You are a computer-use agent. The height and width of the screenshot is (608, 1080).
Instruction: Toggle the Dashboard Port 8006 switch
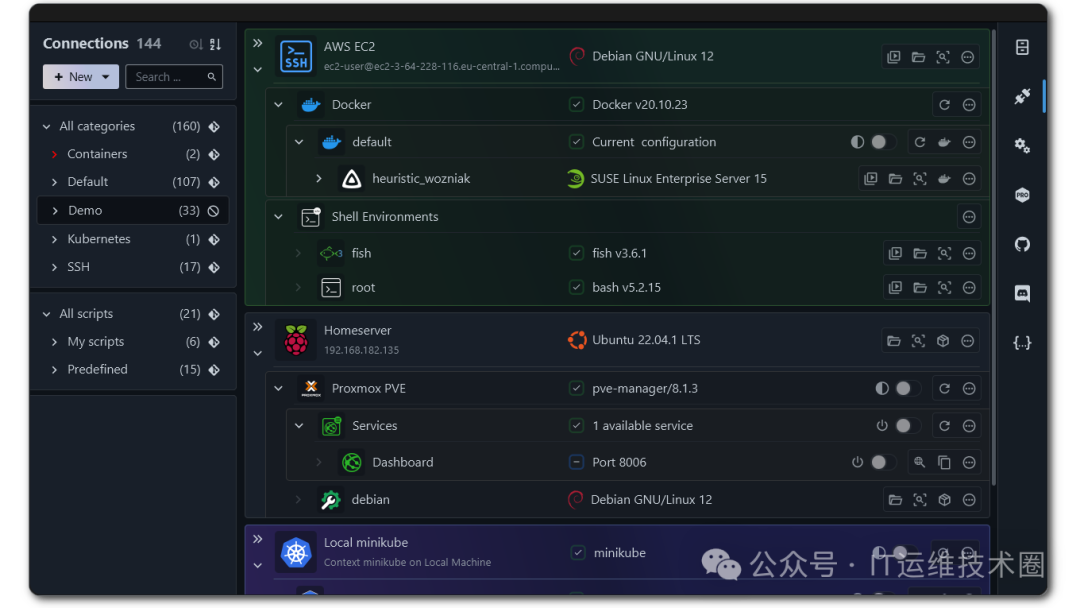tap(882, 463)
